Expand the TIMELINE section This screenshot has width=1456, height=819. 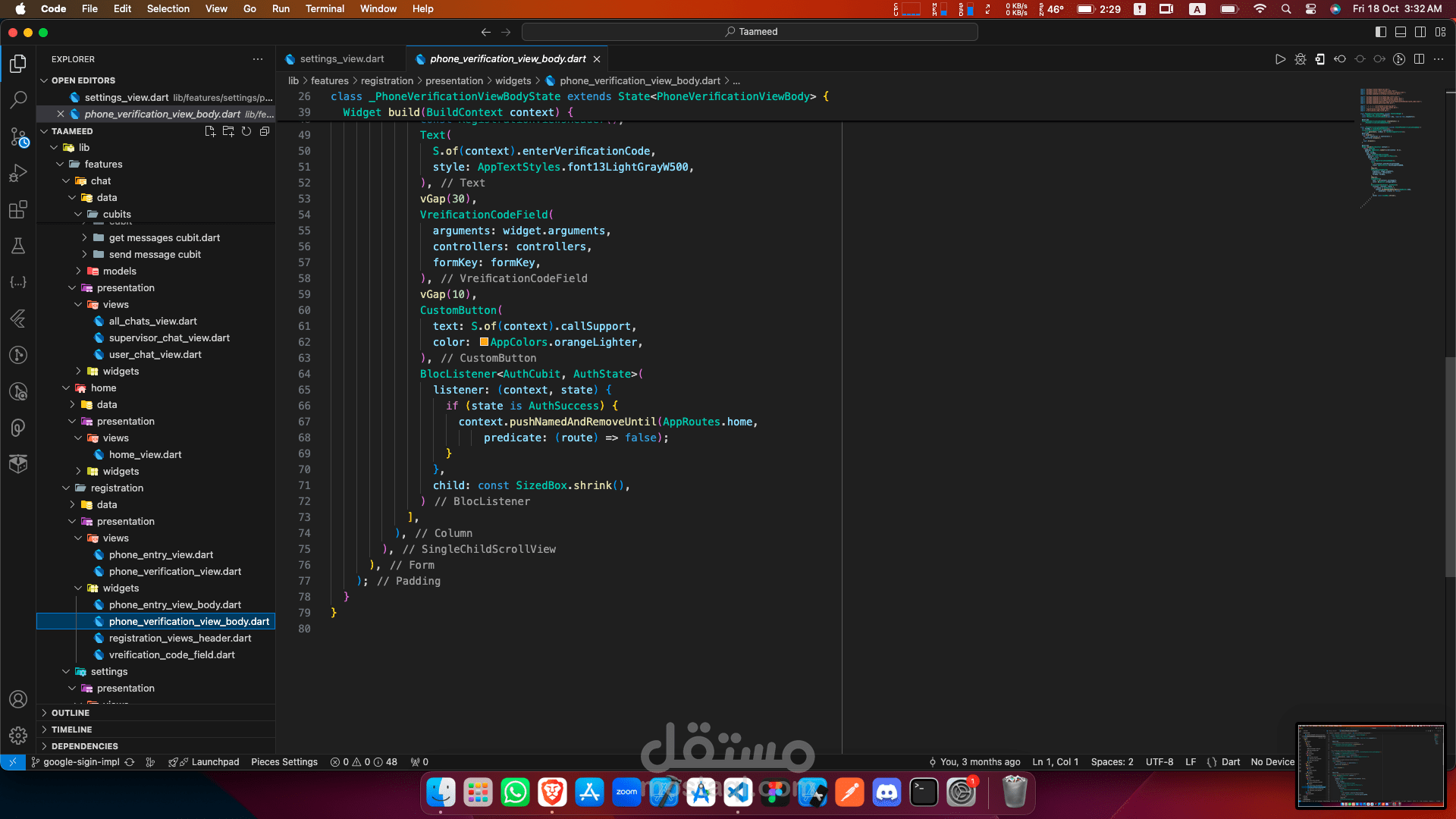71,730
